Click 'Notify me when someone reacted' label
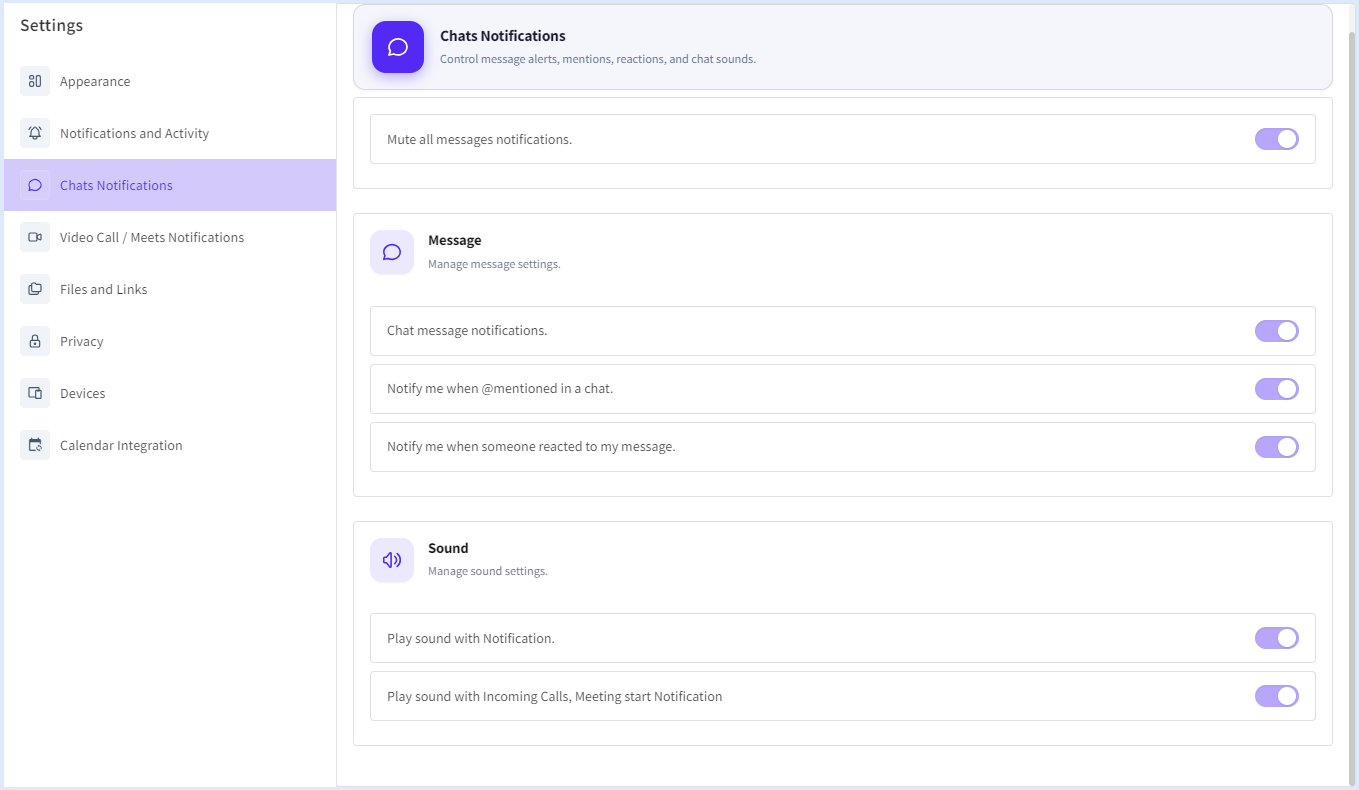The height and width of the screenshot is (790, 1359). 531,446
